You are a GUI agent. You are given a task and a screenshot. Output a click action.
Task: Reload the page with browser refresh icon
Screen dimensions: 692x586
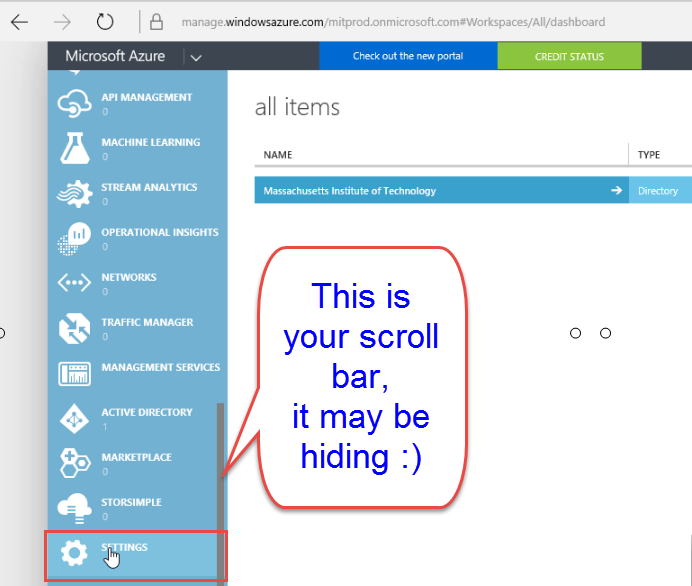pyautogui.click(x=105, y=22)
